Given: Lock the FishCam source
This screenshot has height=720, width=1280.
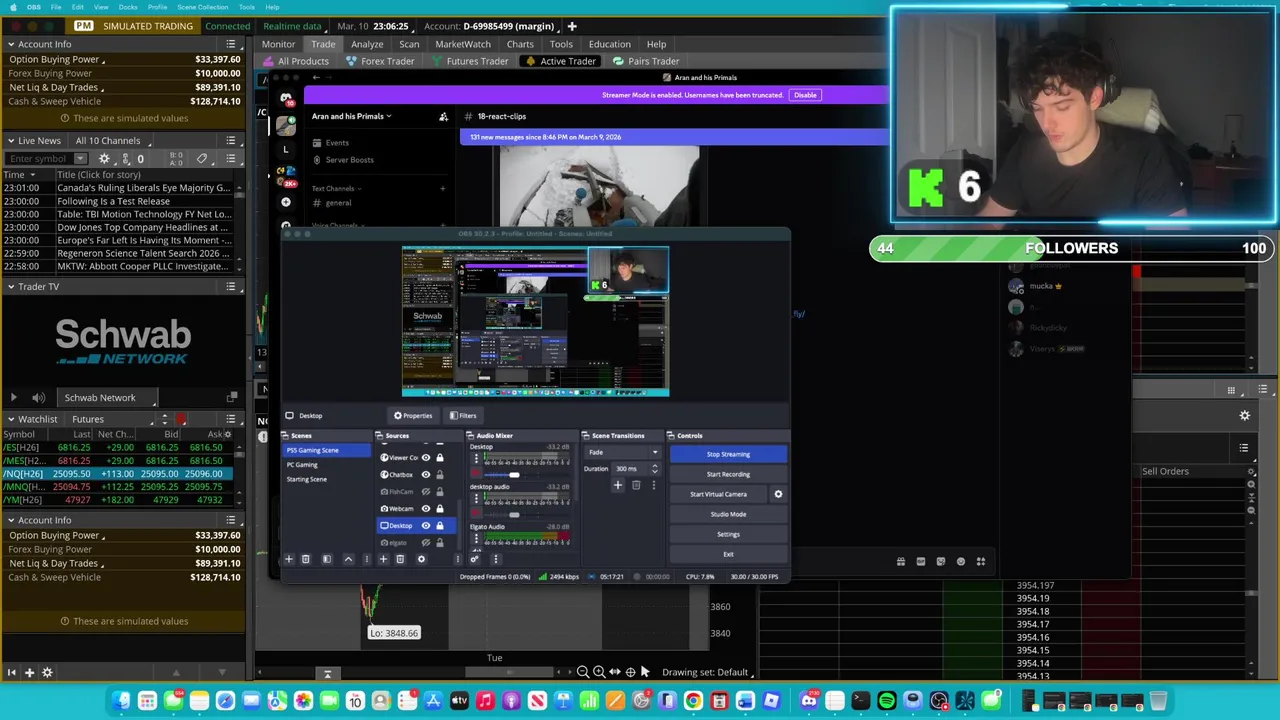Looking at the screenshot, I should coord(439,492).
